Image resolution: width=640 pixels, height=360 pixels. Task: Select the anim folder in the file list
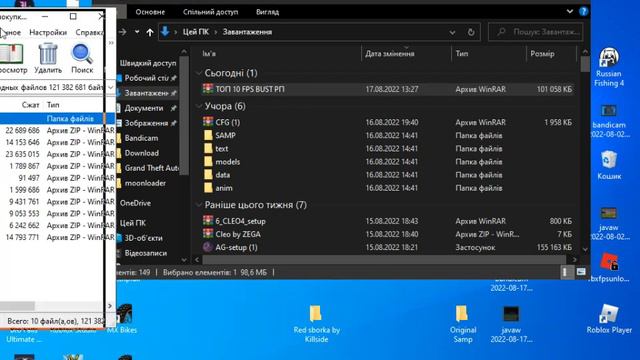(388, 188)
